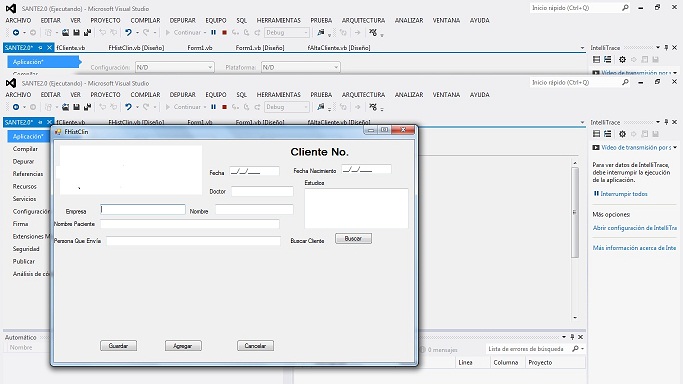
Task: Open DEPURAR menu in lower Visual Studio window
Action: [183, 94]
